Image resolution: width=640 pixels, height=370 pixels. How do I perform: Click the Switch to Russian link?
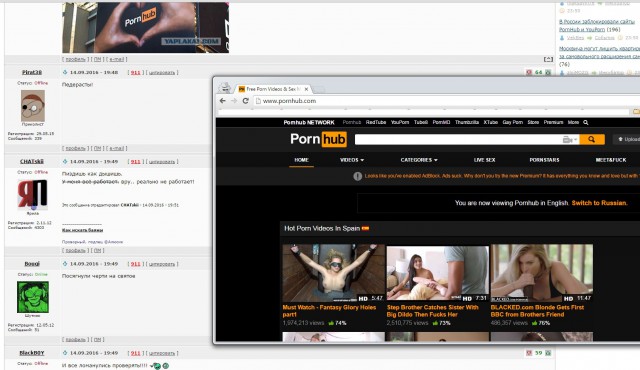[x=599, y=203]
